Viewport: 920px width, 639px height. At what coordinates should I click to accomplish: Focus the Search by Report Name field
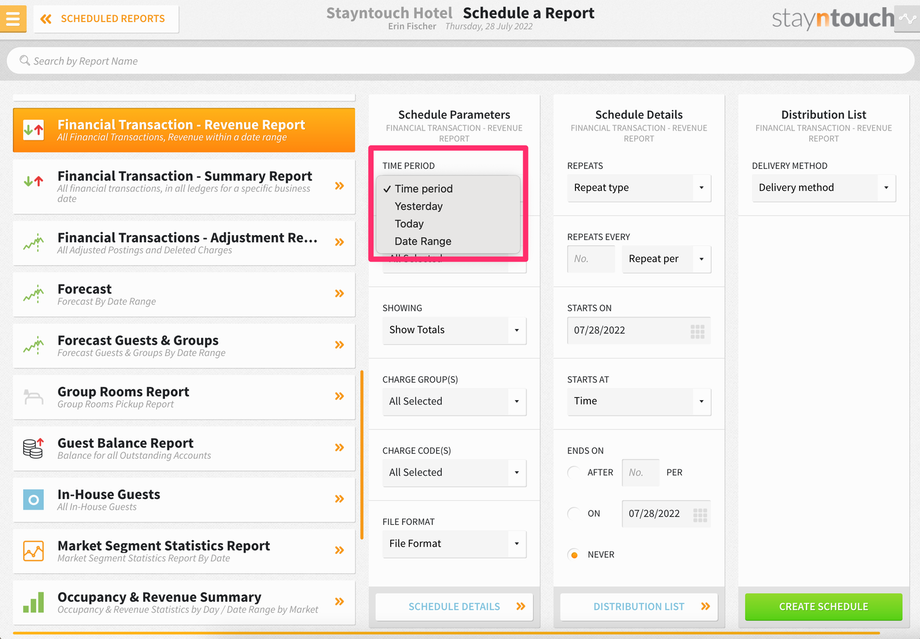[x=460, y=60]
